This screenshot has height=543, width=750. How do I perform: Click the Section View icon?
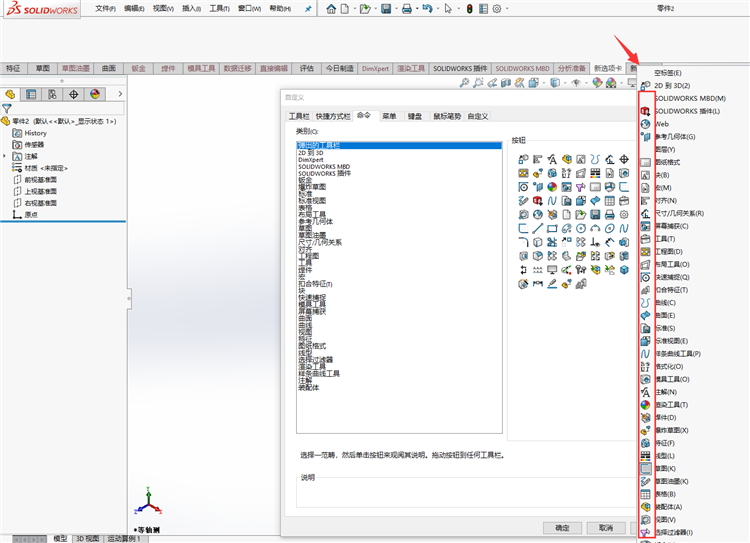click(506, 83)
